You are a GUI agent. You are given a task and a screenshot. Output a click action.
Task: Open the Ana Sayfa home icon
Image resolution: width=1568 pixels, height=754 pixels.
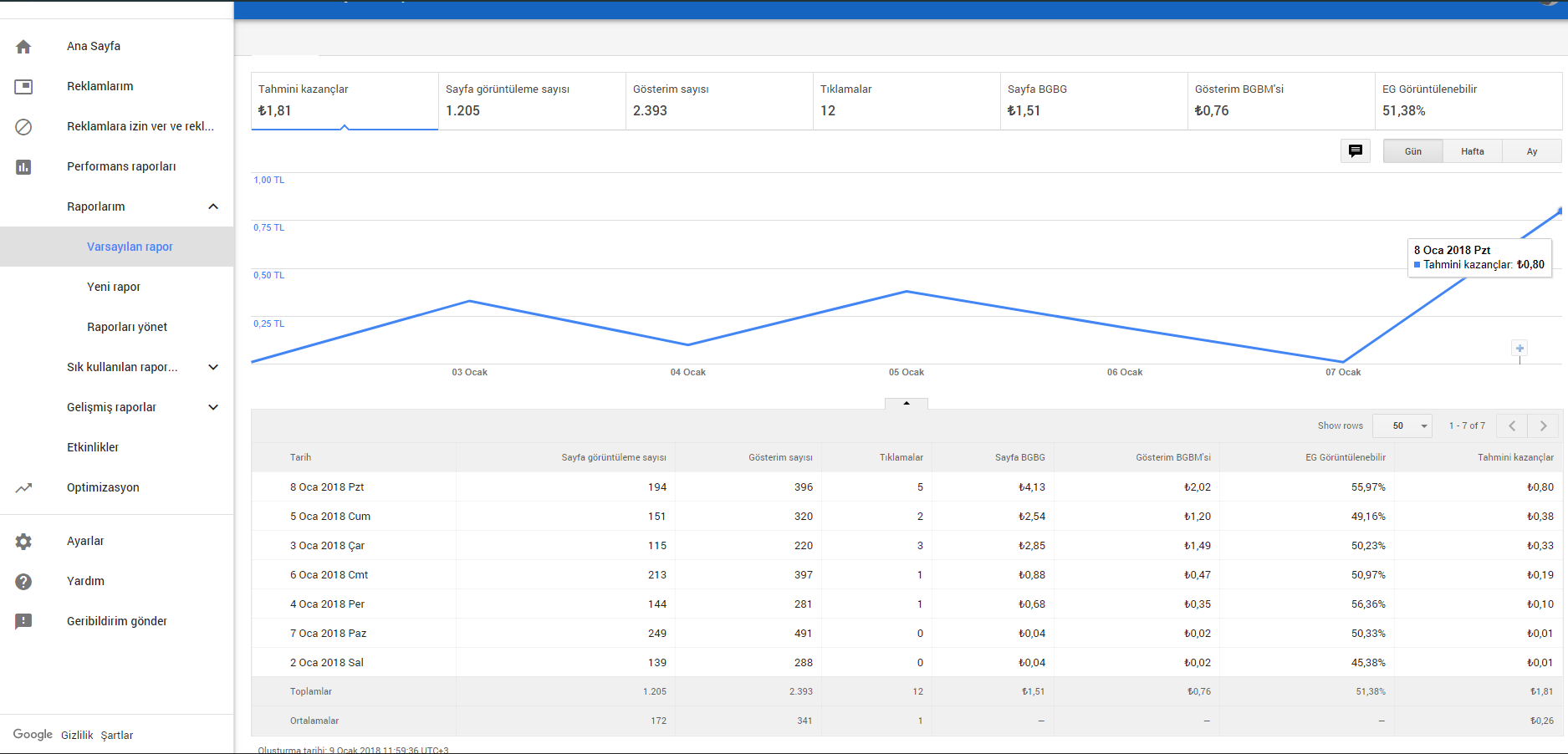[23, 47]
